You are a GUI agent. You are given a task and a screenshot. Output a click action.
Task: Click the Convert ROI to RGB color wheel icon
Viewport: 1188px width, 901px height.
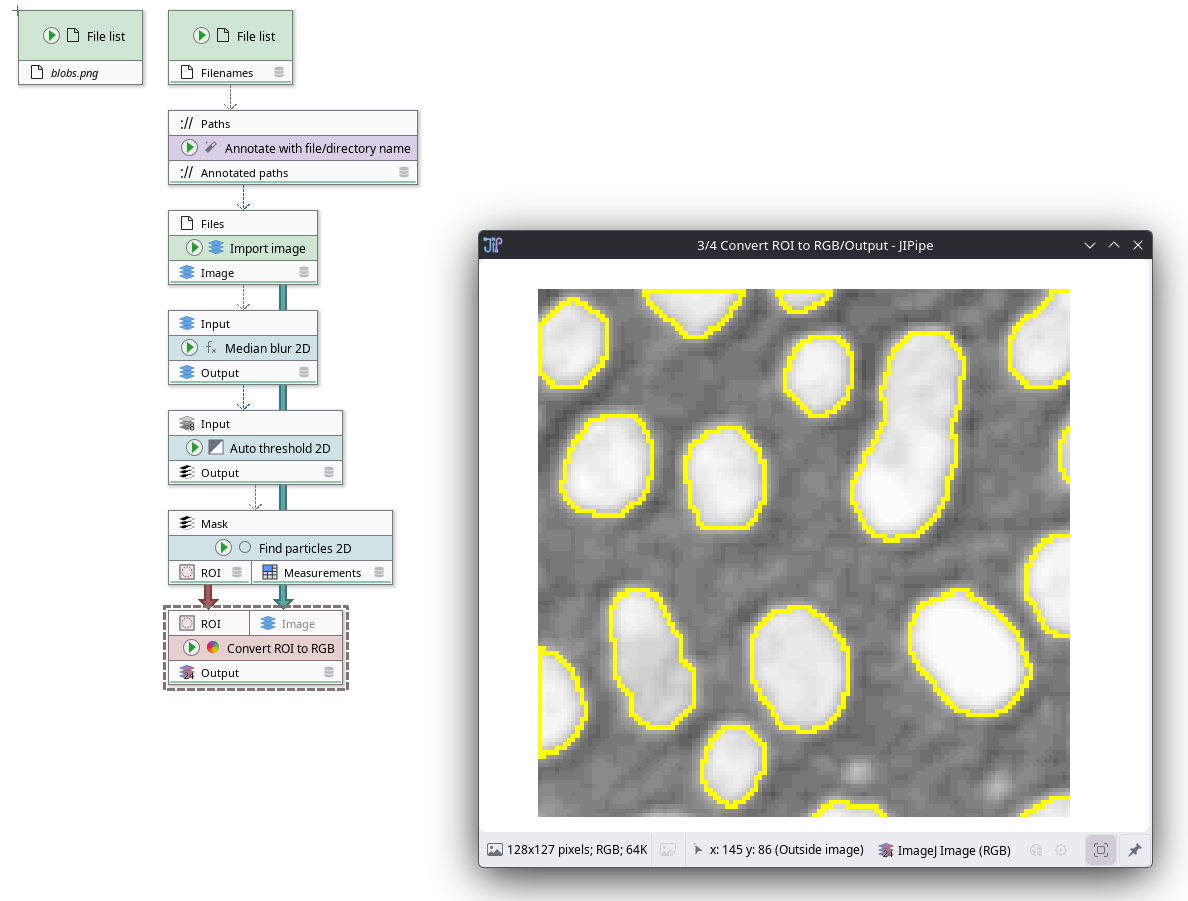click(213, 648)
